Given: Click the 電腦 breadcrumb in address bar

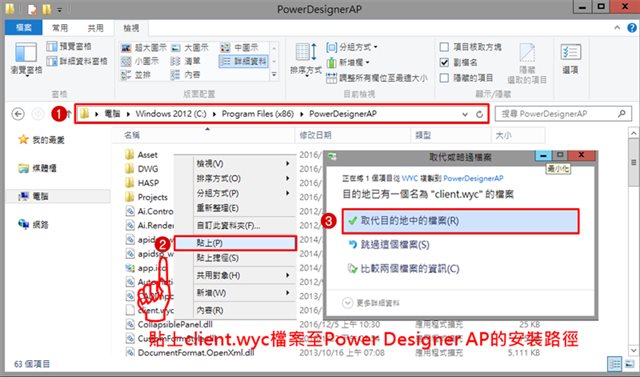Looking at the screenshot, I should click(x=113, y=114).
